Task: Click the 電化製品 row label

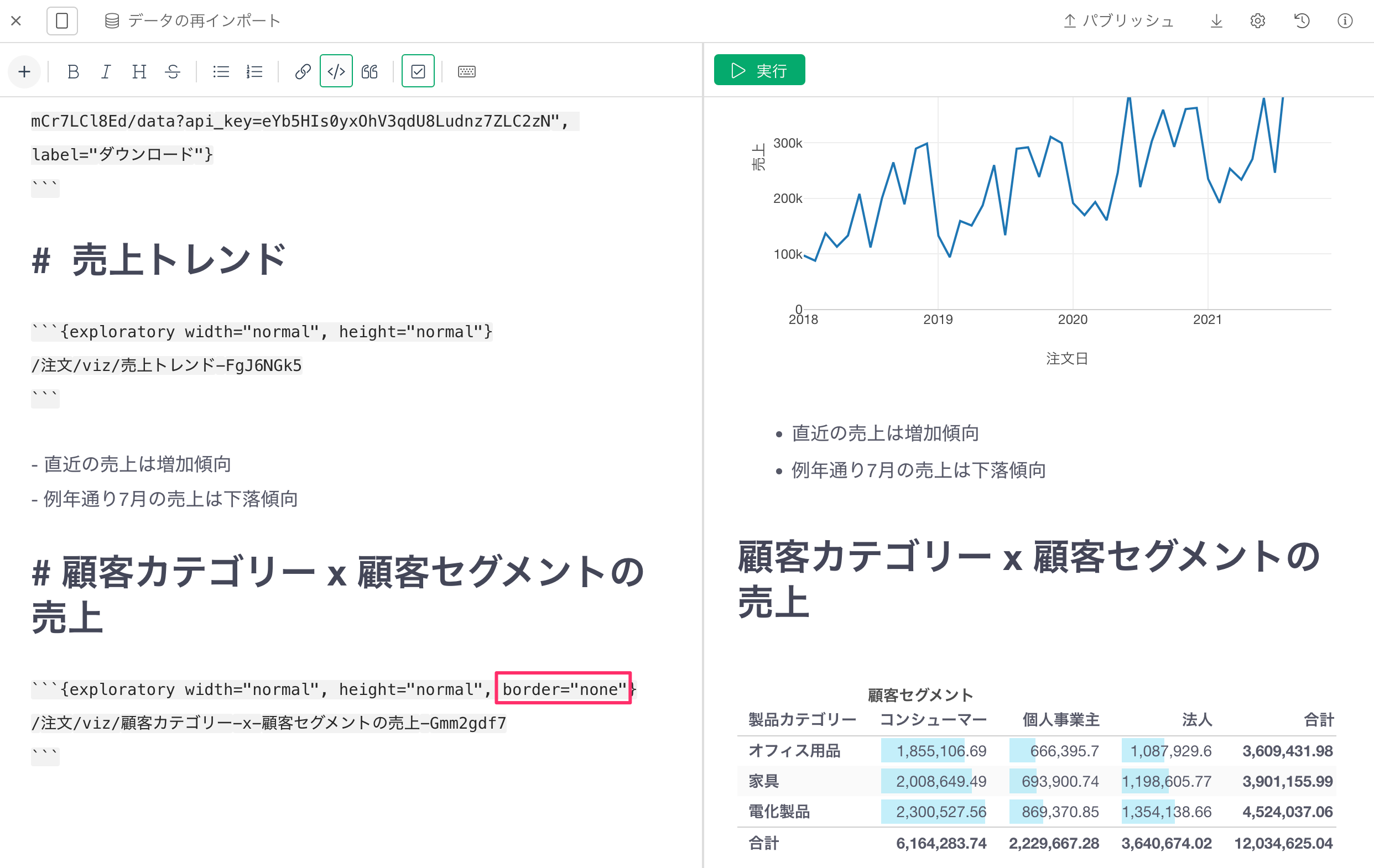Action: [x=779, y=812]
